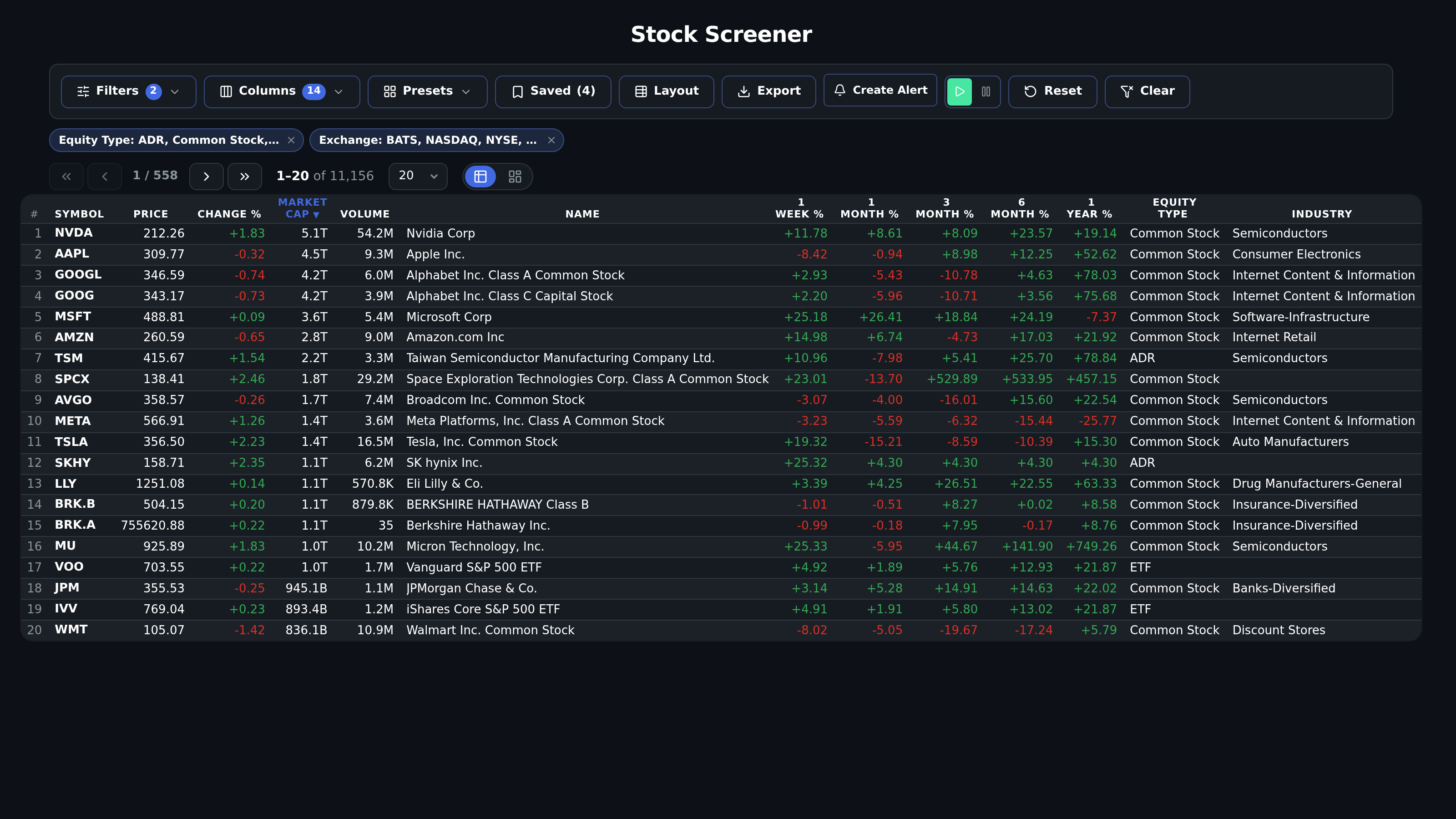Sort by the Industry column header
The height and width of the screenshot is (819, 1456).
[1322, 214]
